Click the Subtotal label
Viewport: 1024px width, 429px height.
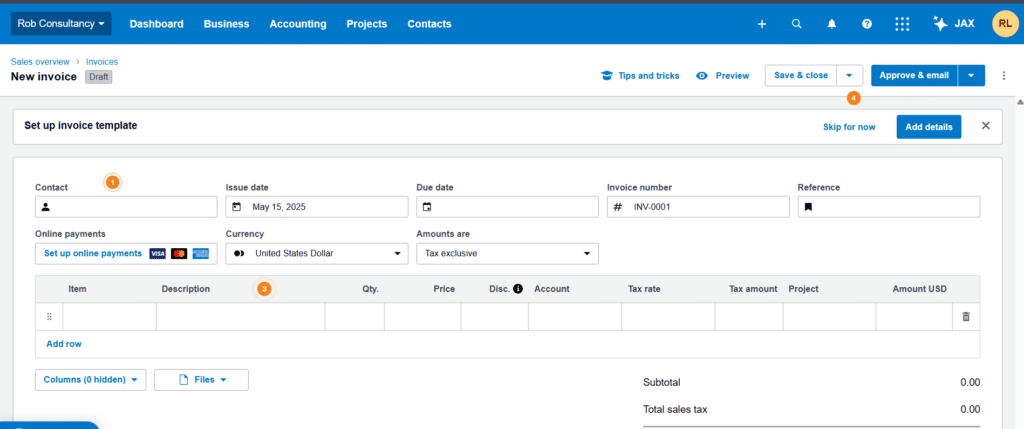662,383
